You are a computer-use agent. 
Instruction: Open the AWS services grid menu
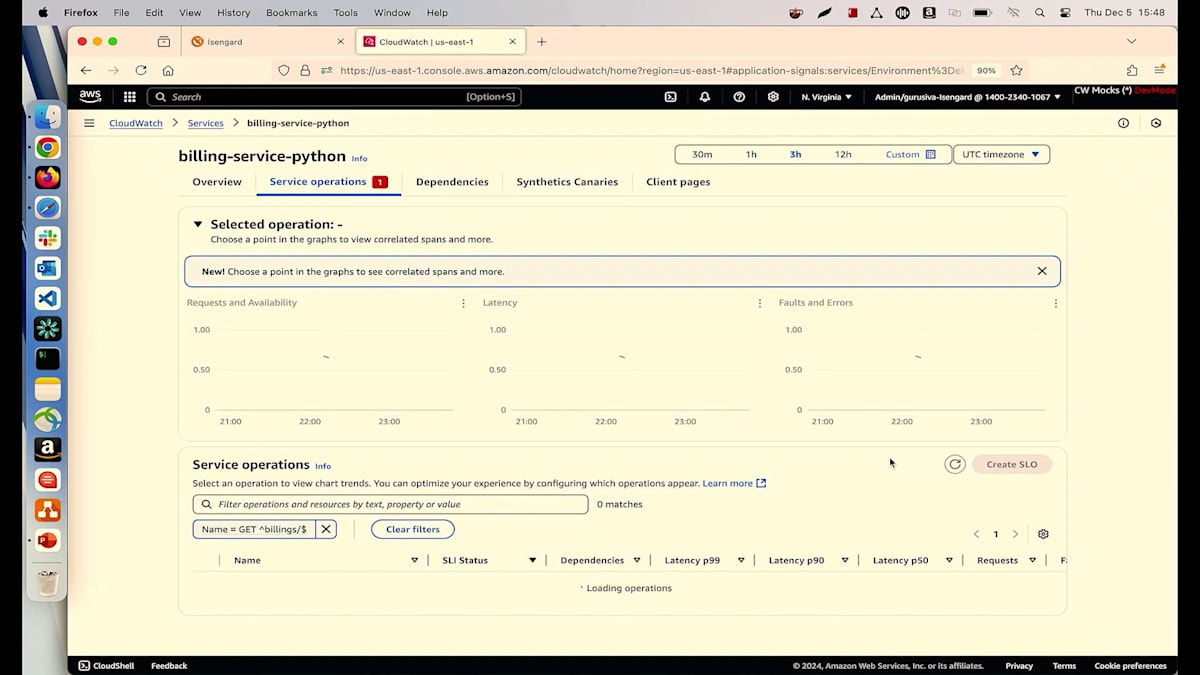[x=130, y=97]
